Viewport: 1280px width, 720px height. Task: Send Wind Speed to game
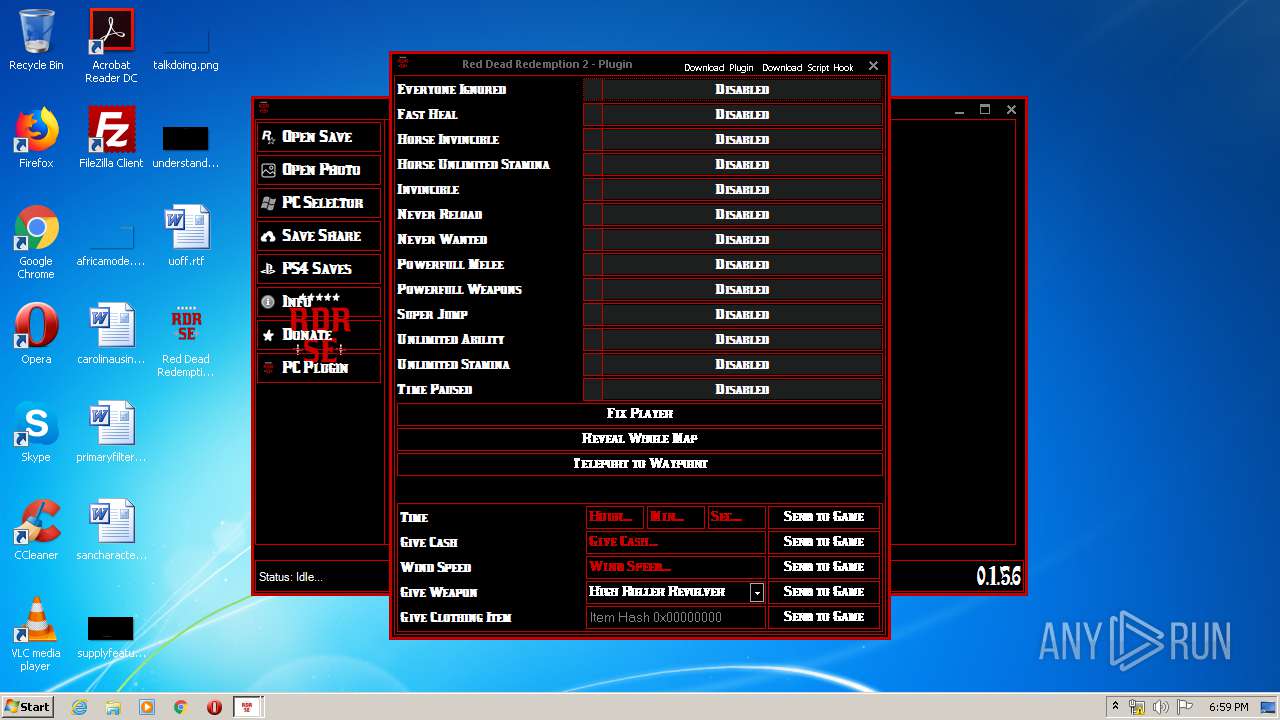tap(823, 567)
